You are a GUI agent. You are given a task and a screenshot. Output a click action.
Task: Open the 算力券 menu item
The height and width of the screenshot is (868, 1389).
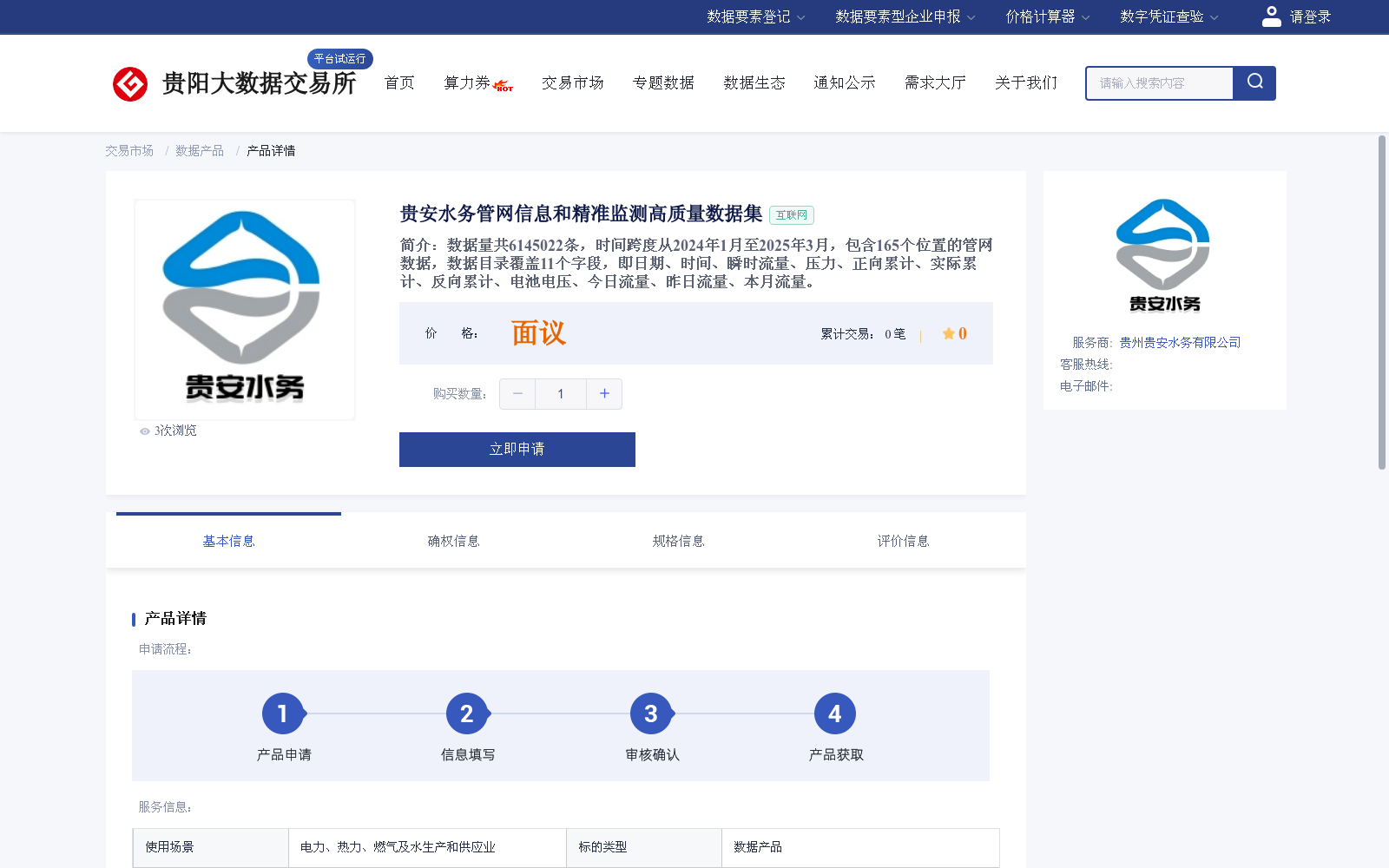tap(467, 82)
